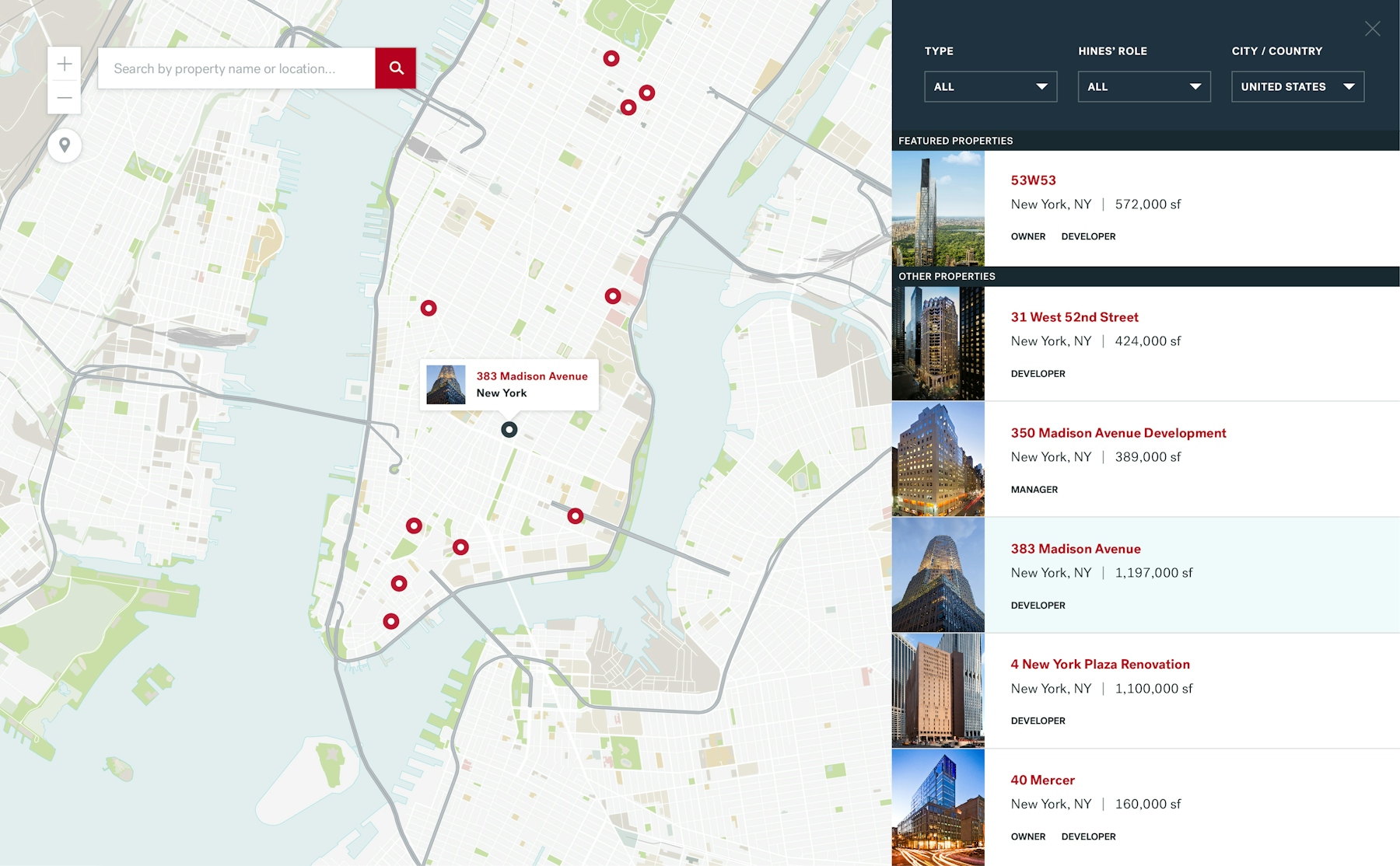This screenshot has width=1400, height=866.
Task: Click the 383 Madison Avenue map popup
Action: pos(509,384)
